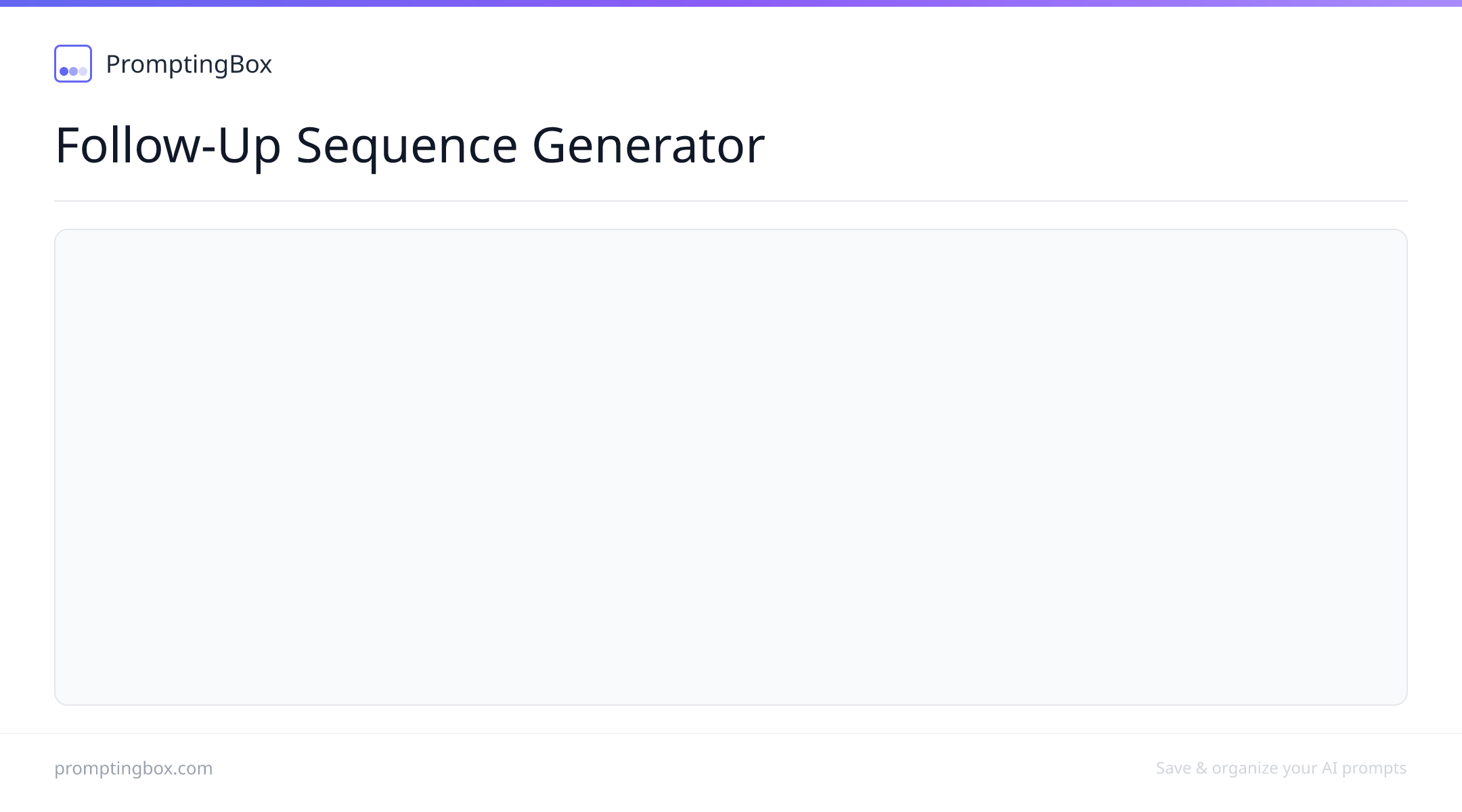Click the purple gradient bar at the top

coord(731,3)
